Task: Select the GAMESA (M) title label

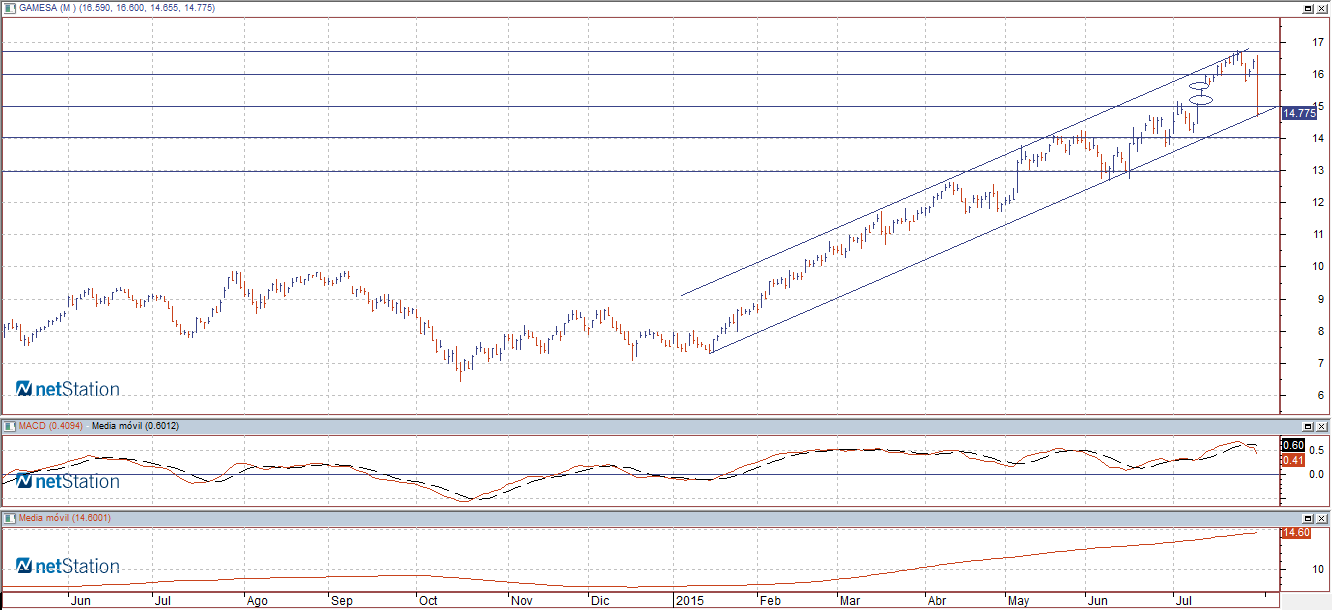Action: point(44,8)
